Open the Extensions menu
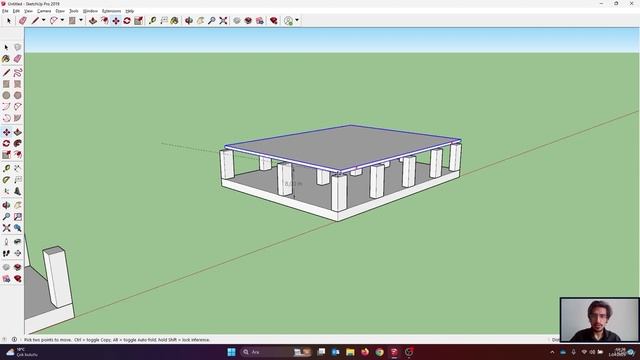640x360 pixels. tap(111, 11)
